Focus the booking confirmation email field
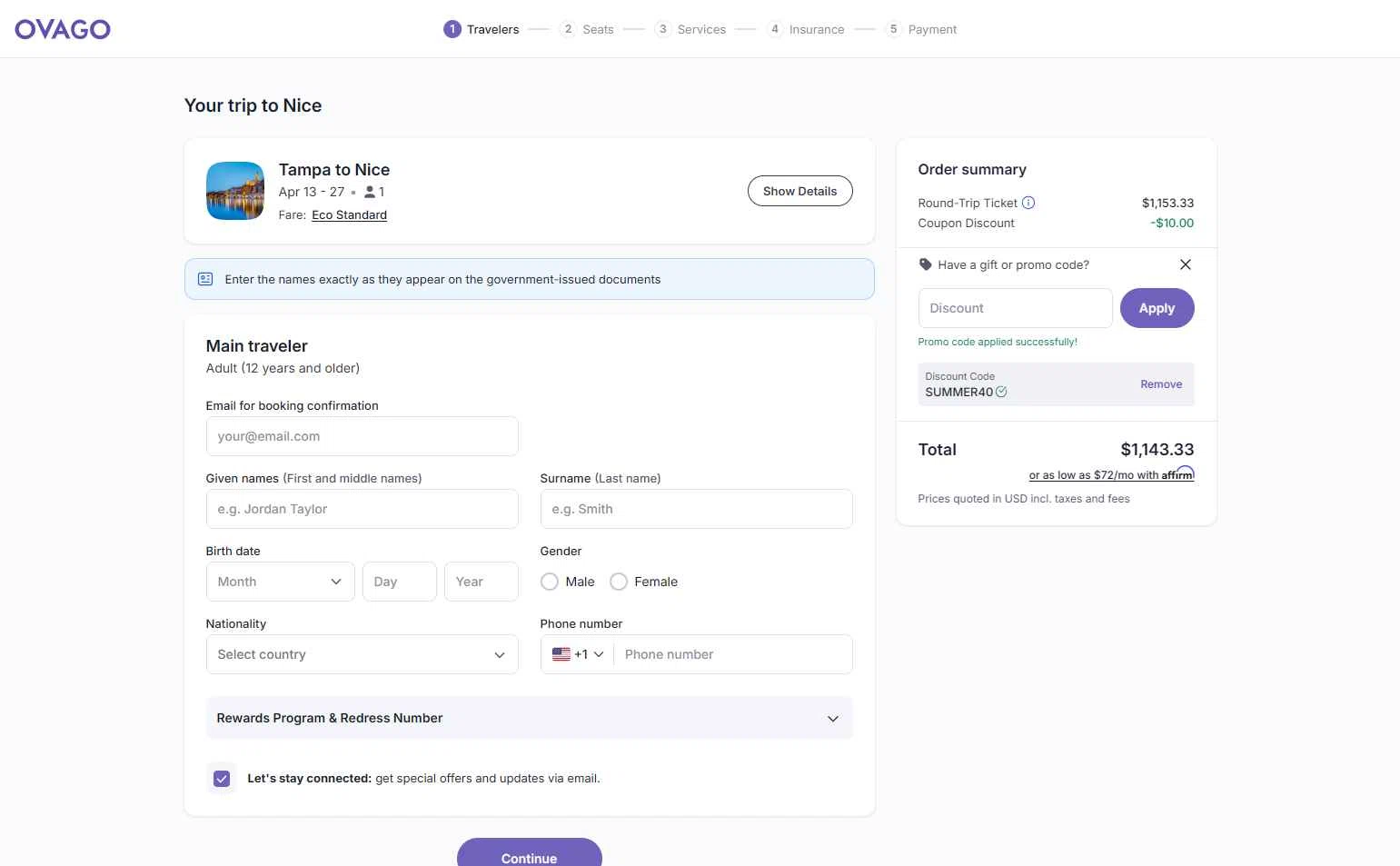Screen dimensions: 1400x866 (362, 436)
